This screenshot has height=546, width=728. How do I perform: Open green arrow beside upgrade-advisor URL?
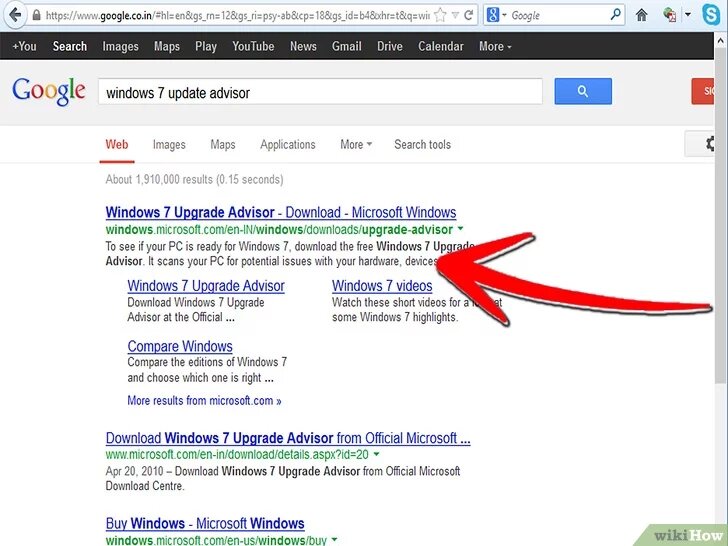tap(461, 228)
